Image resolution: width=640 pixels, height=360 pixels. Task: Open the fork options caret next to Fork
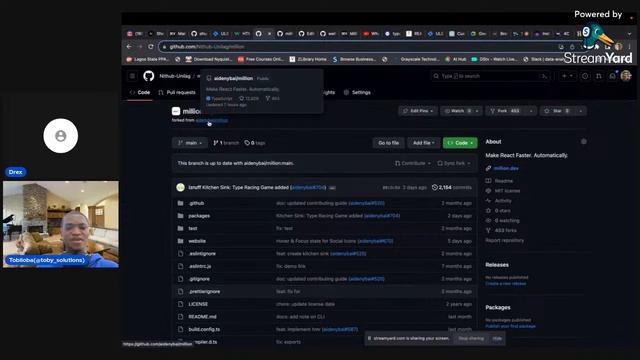531,111
